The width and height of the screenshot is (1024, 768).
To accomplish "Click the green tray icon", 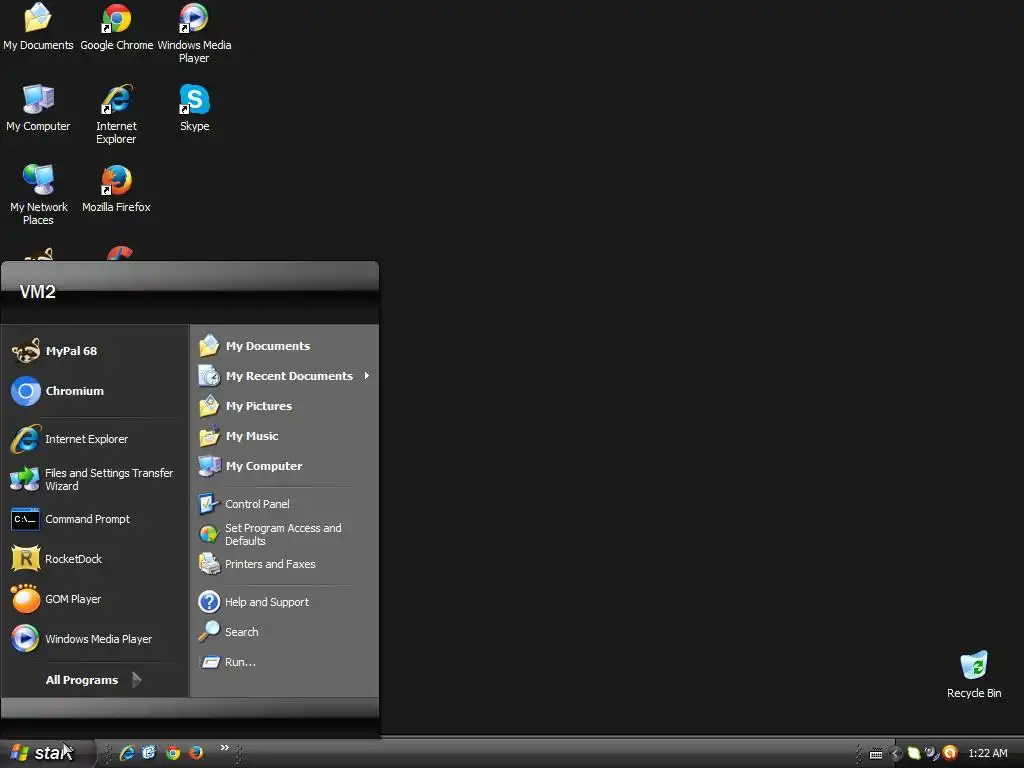I will pyautogui.click(x=914, y=753).
